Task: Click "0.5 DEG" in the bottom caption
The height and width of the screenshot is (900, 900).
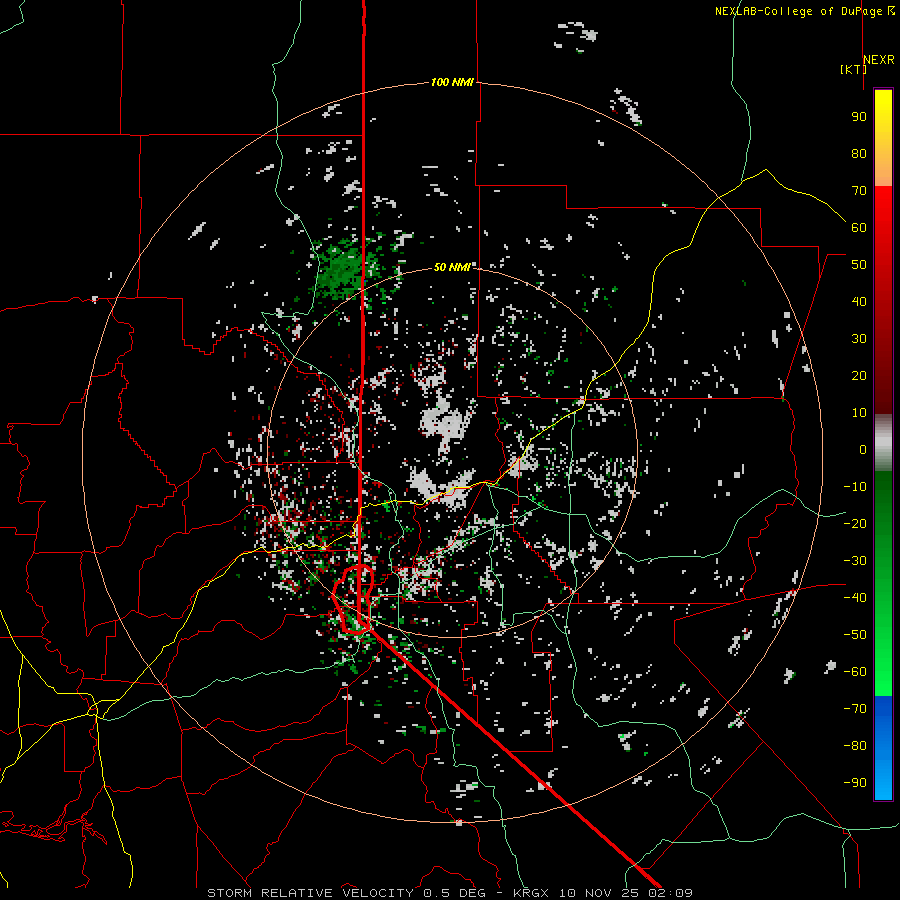Action: coord(454,893)
